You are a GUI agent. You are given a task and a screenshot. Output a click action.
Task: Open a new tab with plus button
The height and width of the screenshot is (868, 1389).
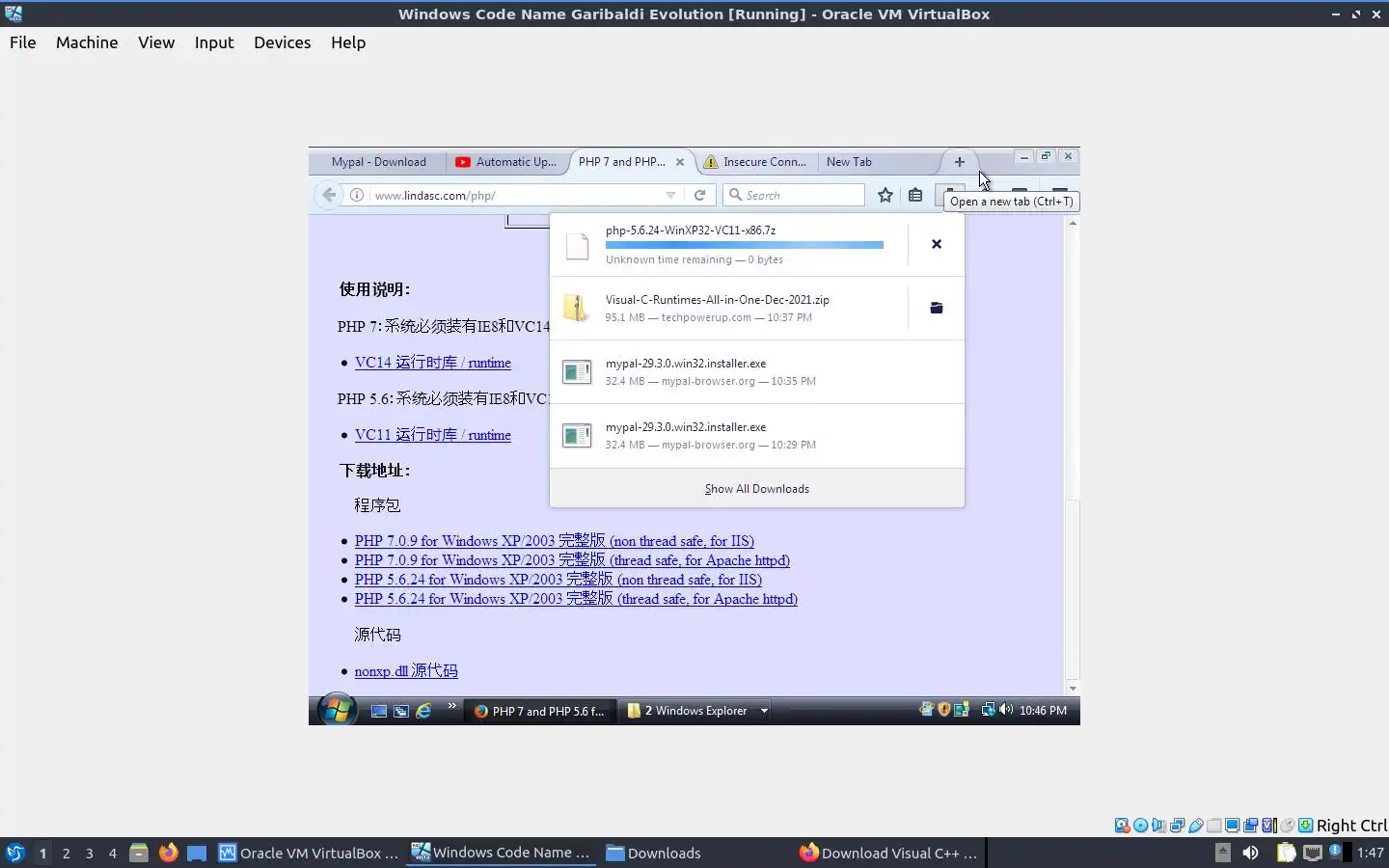click(x=959, y=162)
